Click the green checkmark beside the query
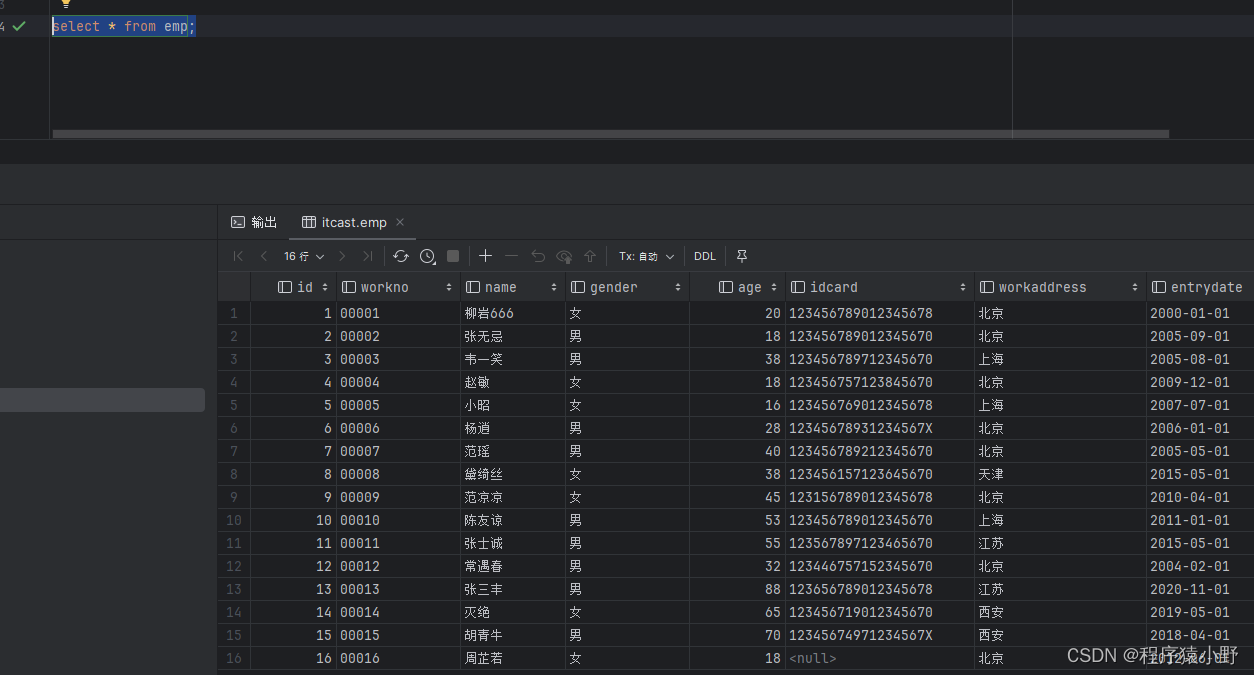 pos(19,26)
